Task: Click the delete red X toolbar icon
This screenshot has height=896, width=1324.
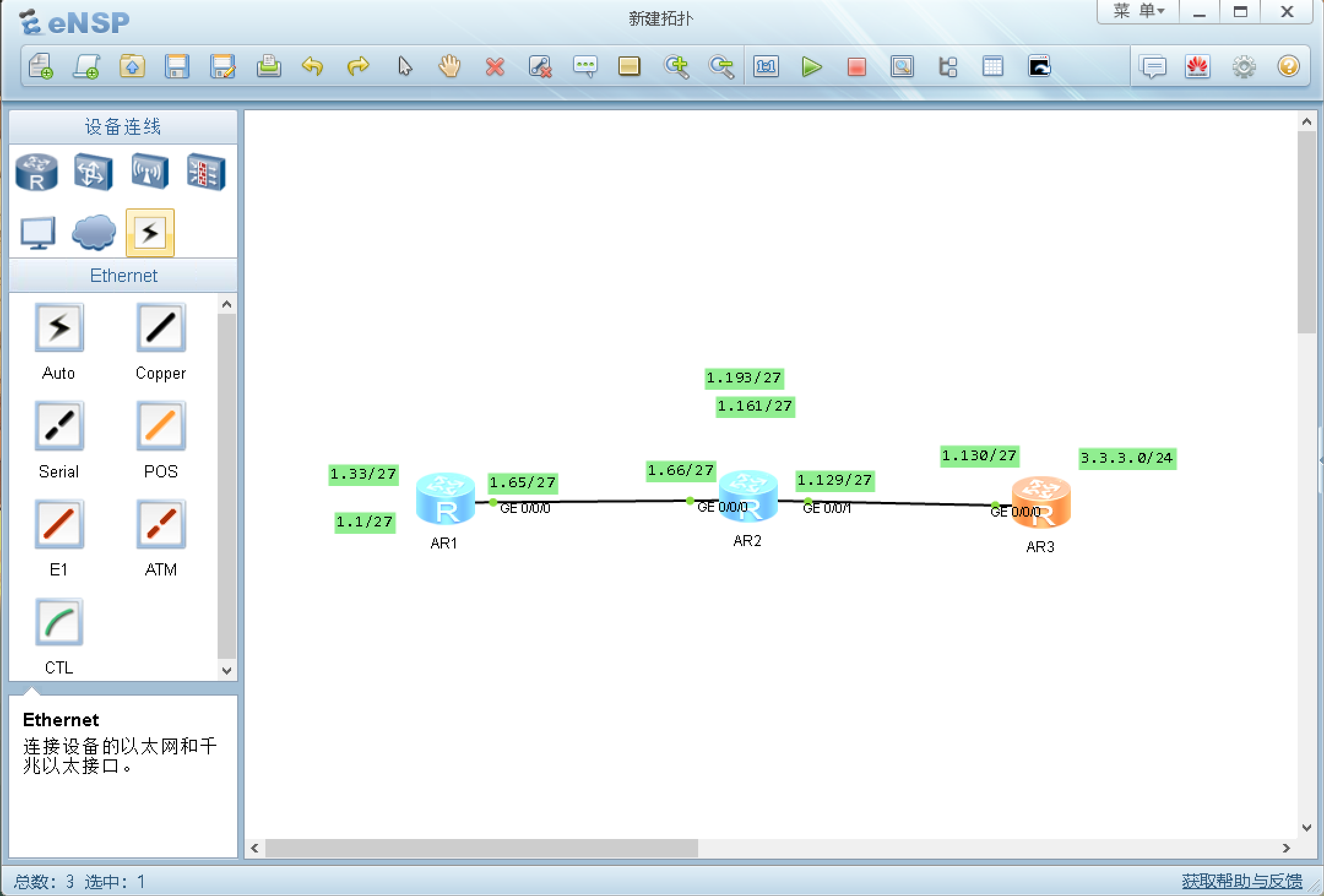Action: (x=495, y=66)
